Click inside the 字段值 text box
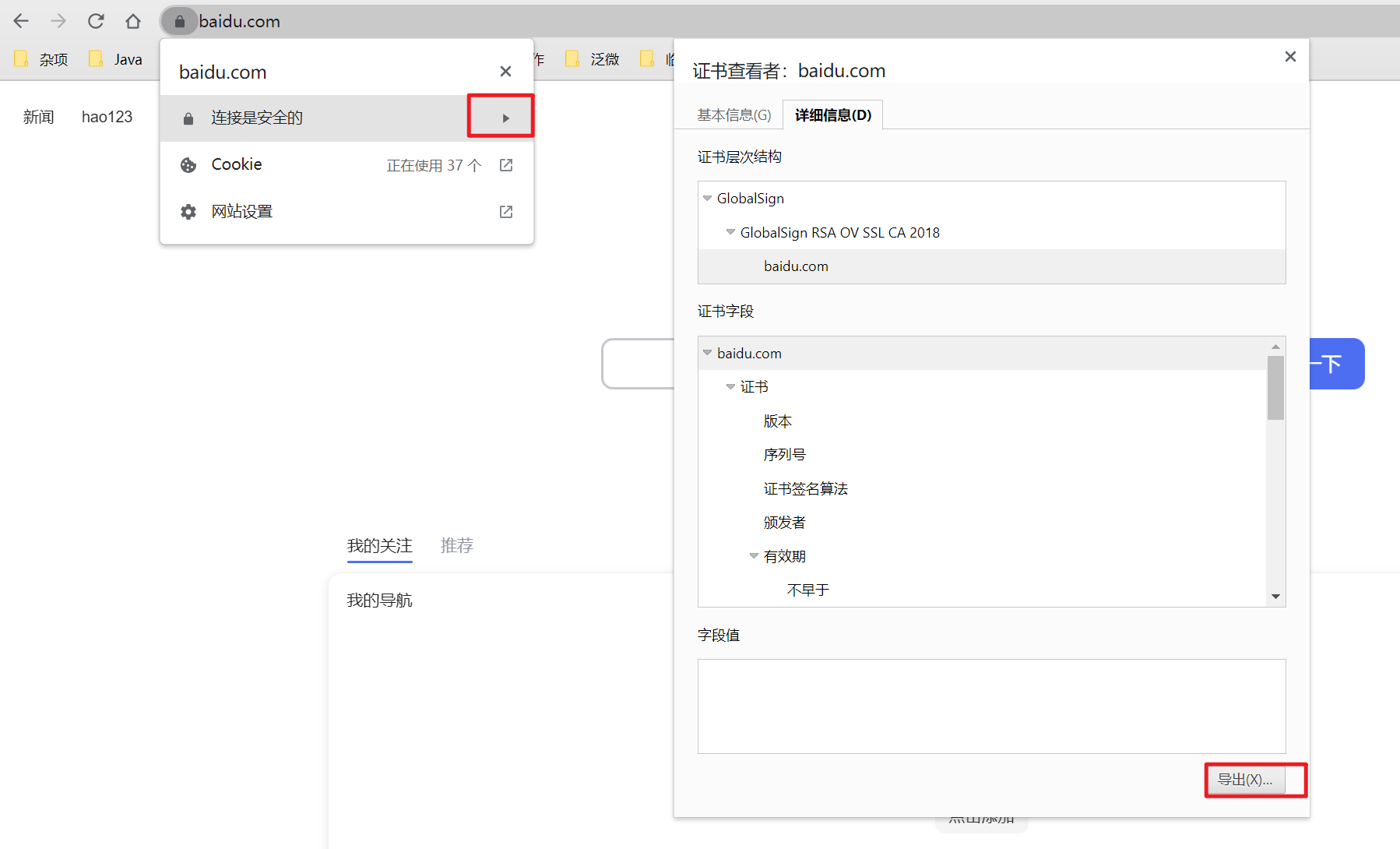 991,706
